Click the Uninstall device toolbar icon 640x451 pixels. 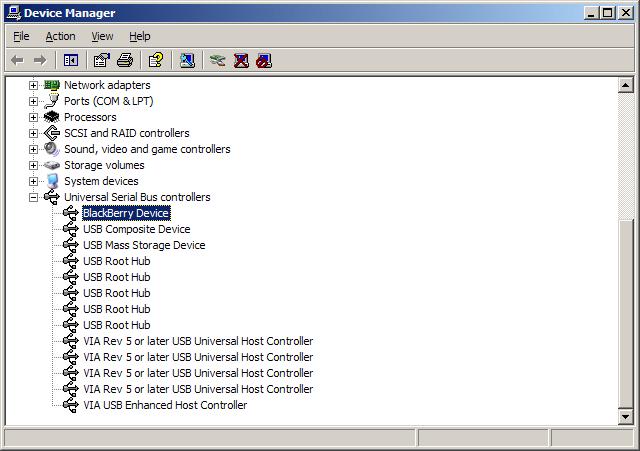point(241,60)
